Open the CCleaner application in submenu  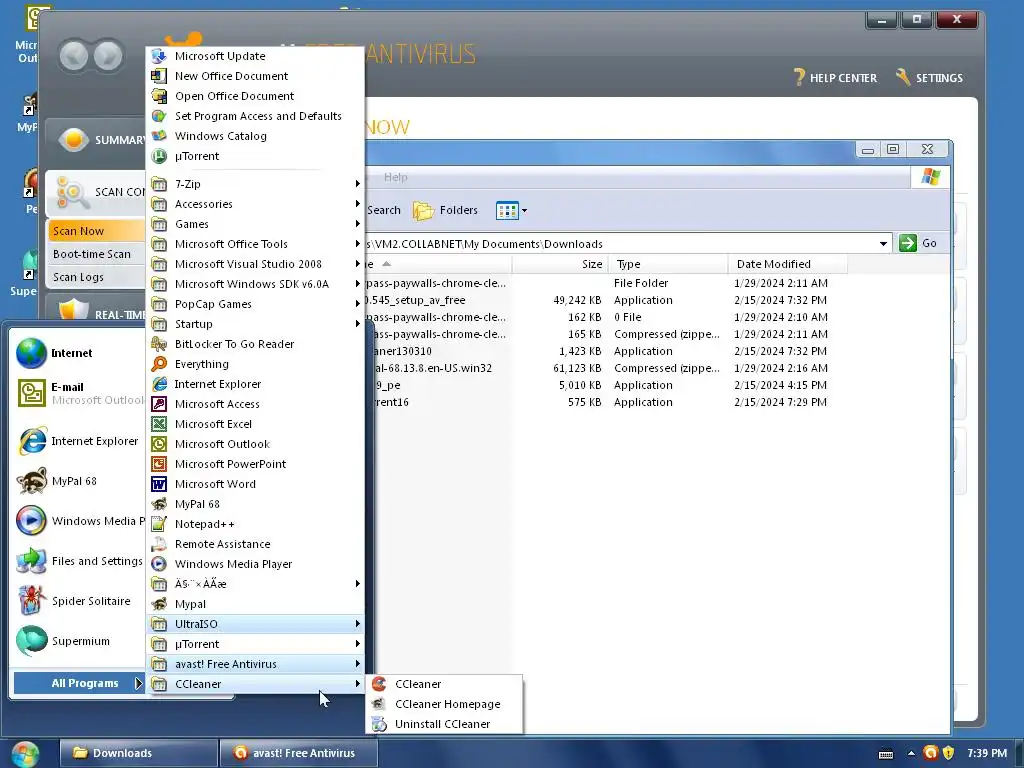pyautogui.click(x=444, y=684)
